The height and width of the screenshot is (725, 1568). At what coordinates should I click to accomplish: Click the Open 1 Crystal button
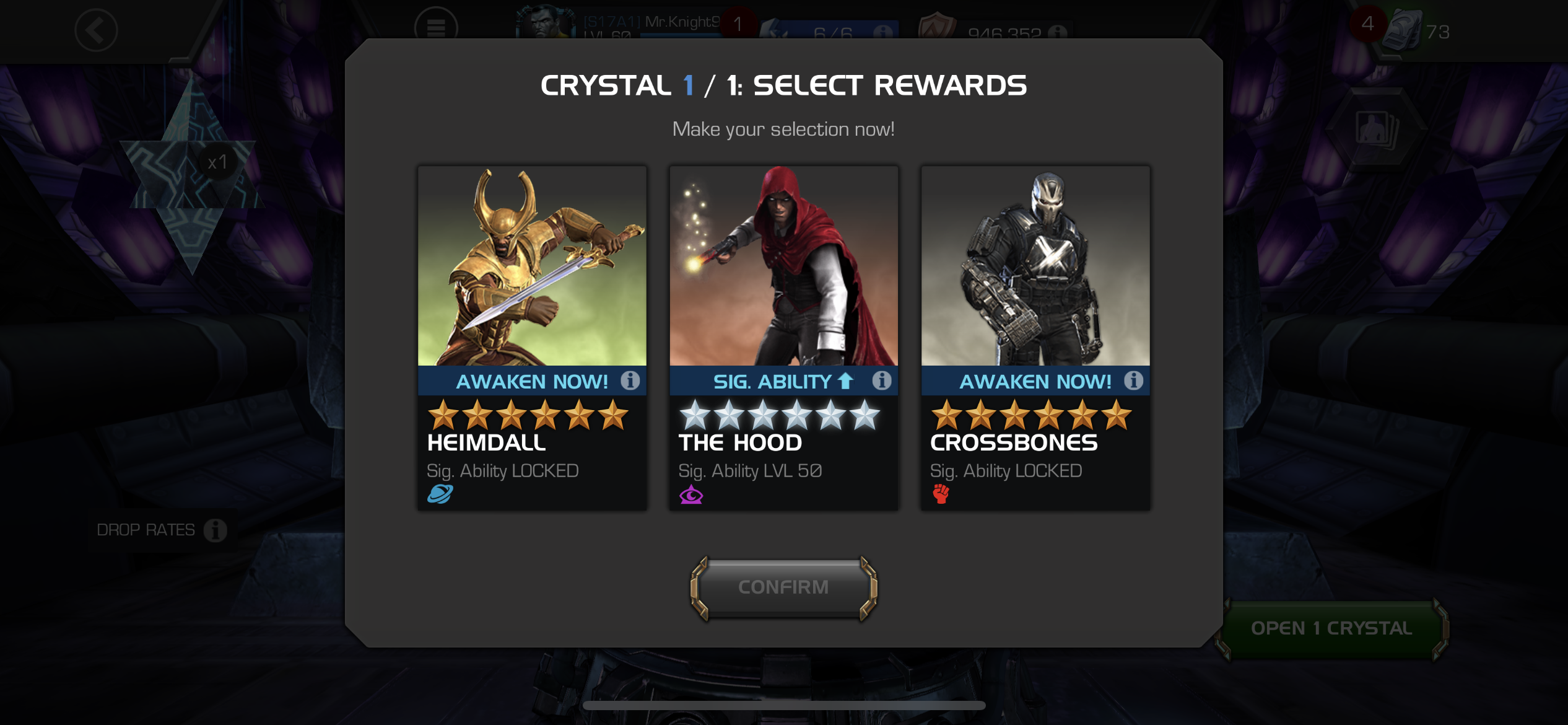pyautogui.click(x=1331, y=628)
